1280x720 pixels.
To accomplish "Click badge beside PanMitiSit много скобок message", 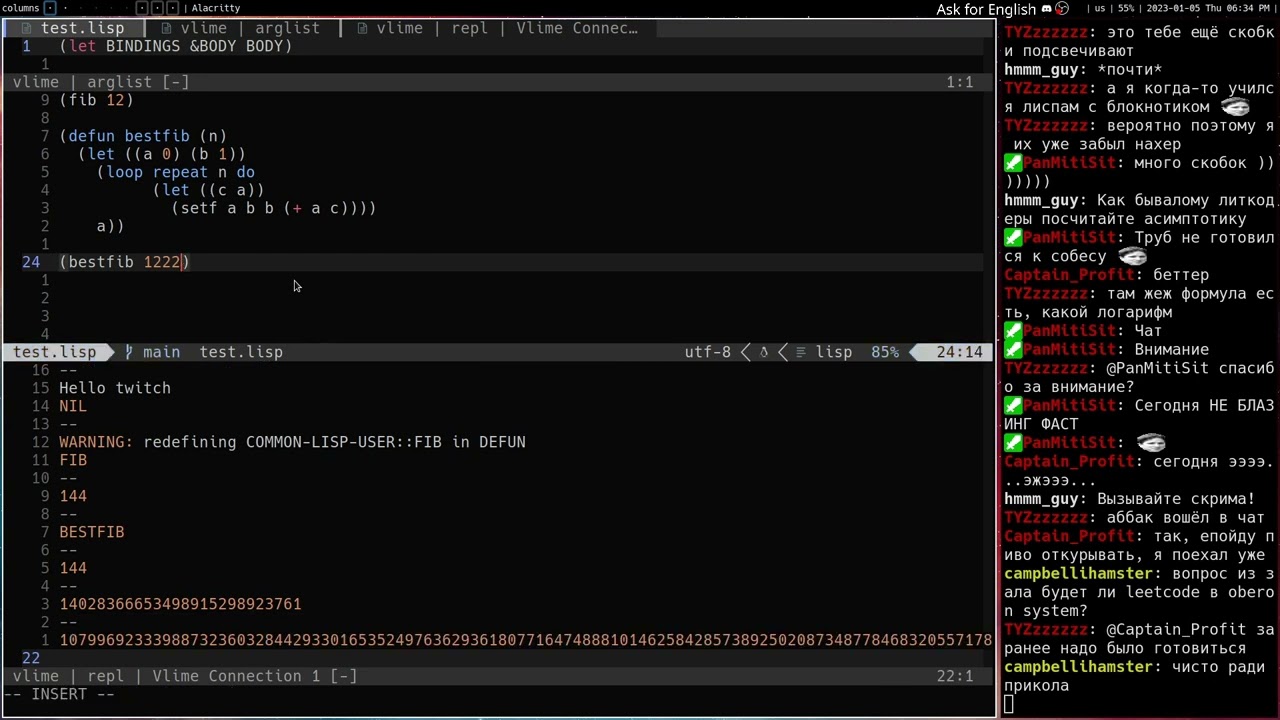I will pyautogui.click(x=1013, y=163).
